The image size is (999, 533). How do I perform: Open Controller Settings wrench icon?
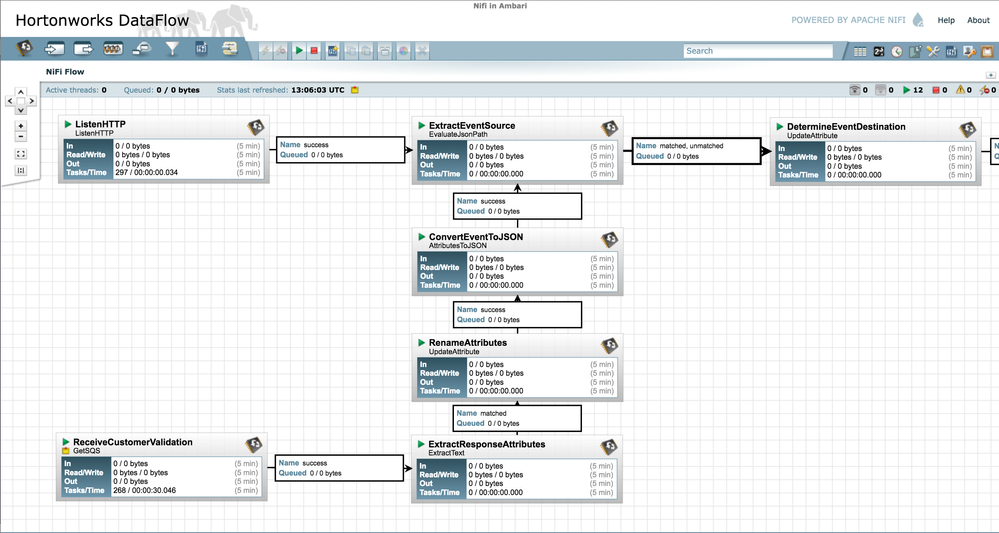click(x=933, y=51)
